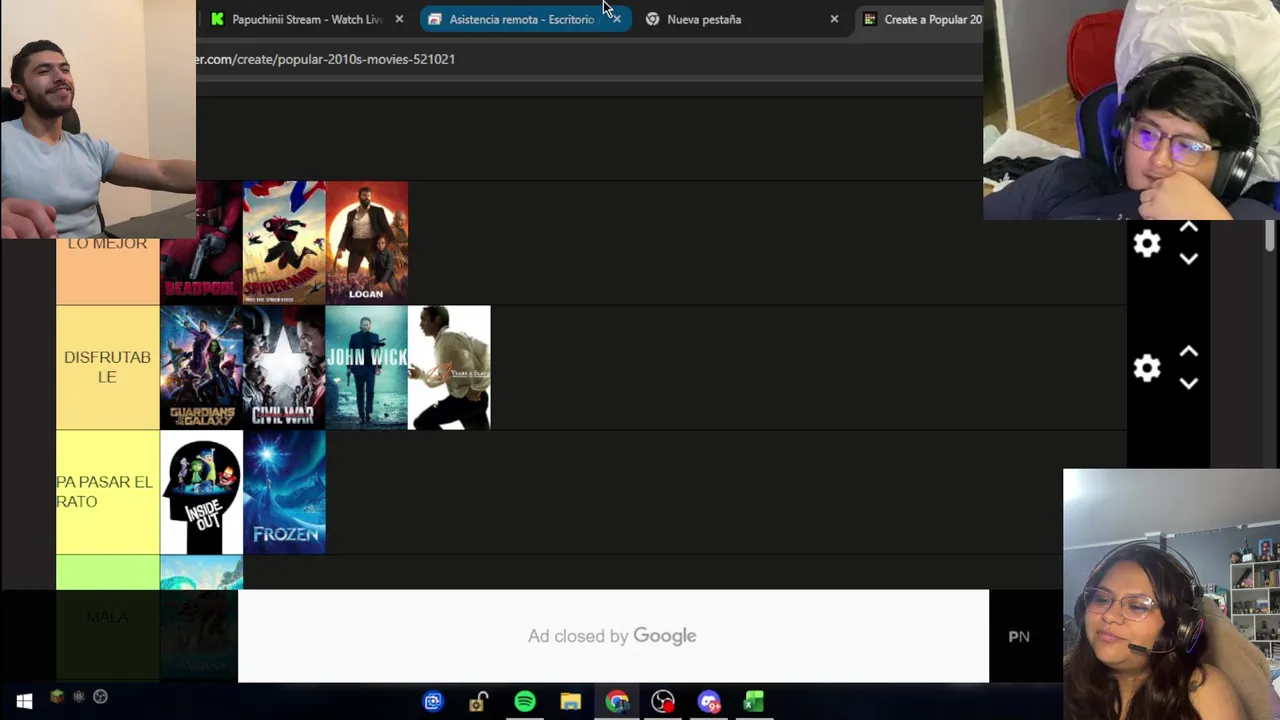Open File Explorer from the taskbar

click(571, 702)
